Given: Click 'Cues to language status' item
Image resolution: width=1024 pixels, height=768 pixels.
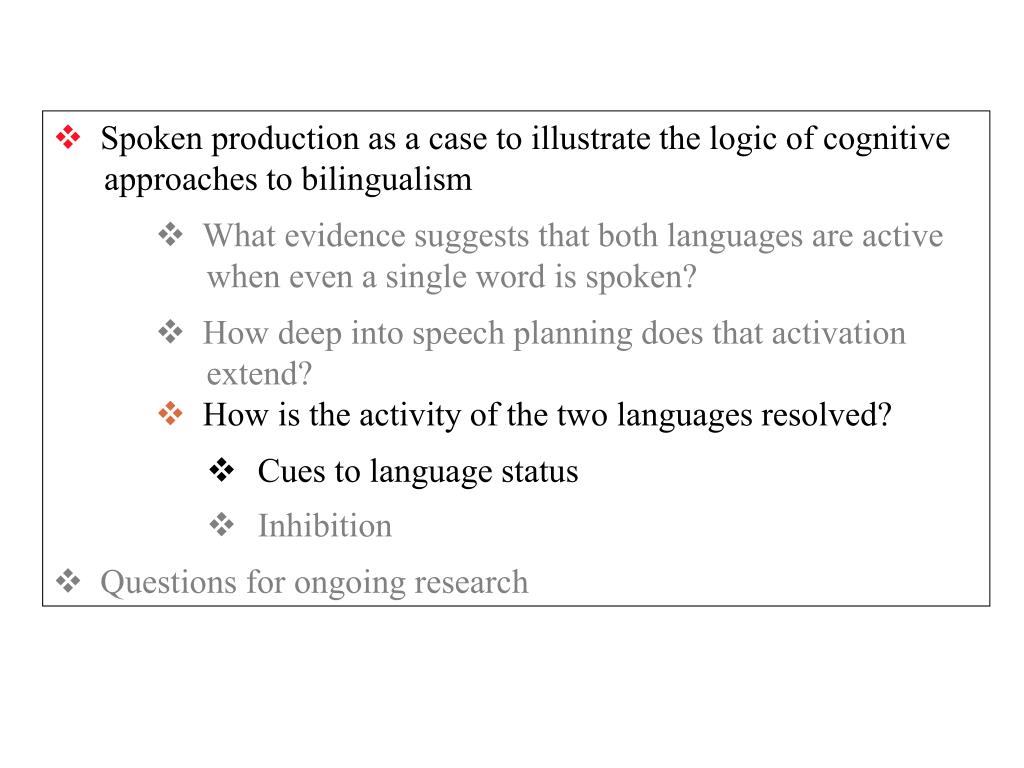Looking at the screenshot, I should pyautogui.click(x=418, y=472).
